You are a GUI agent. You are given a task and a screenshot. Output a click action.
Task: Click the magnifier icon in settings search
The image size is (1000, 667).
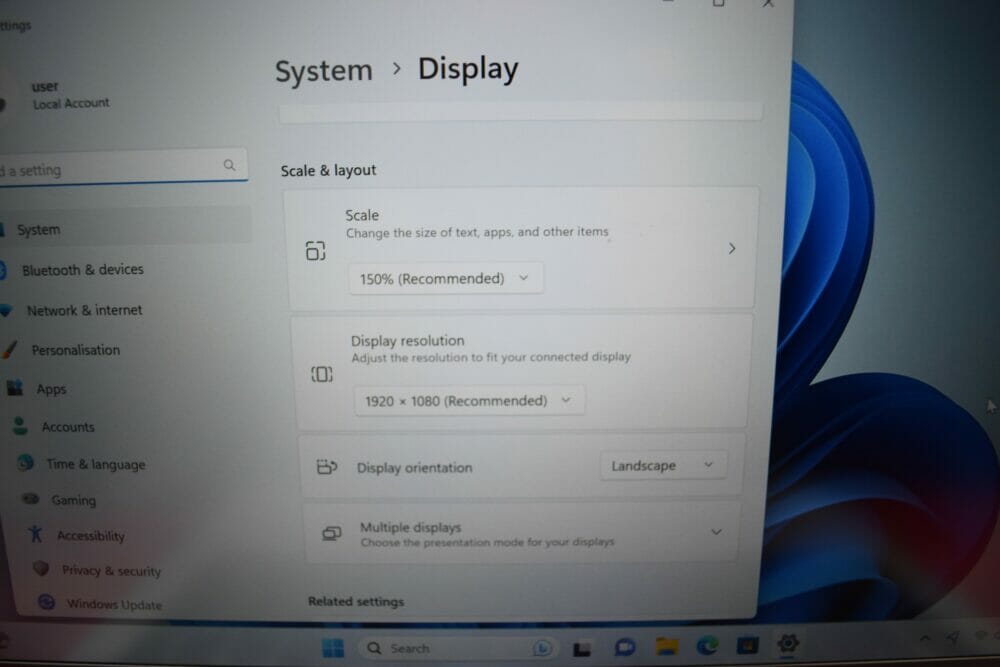230,165
